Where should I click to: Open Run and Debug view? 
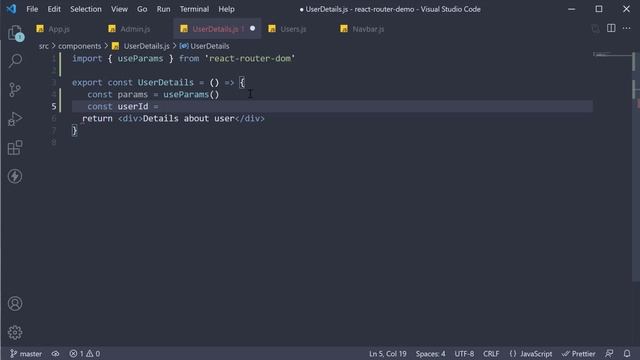(15, 119)
